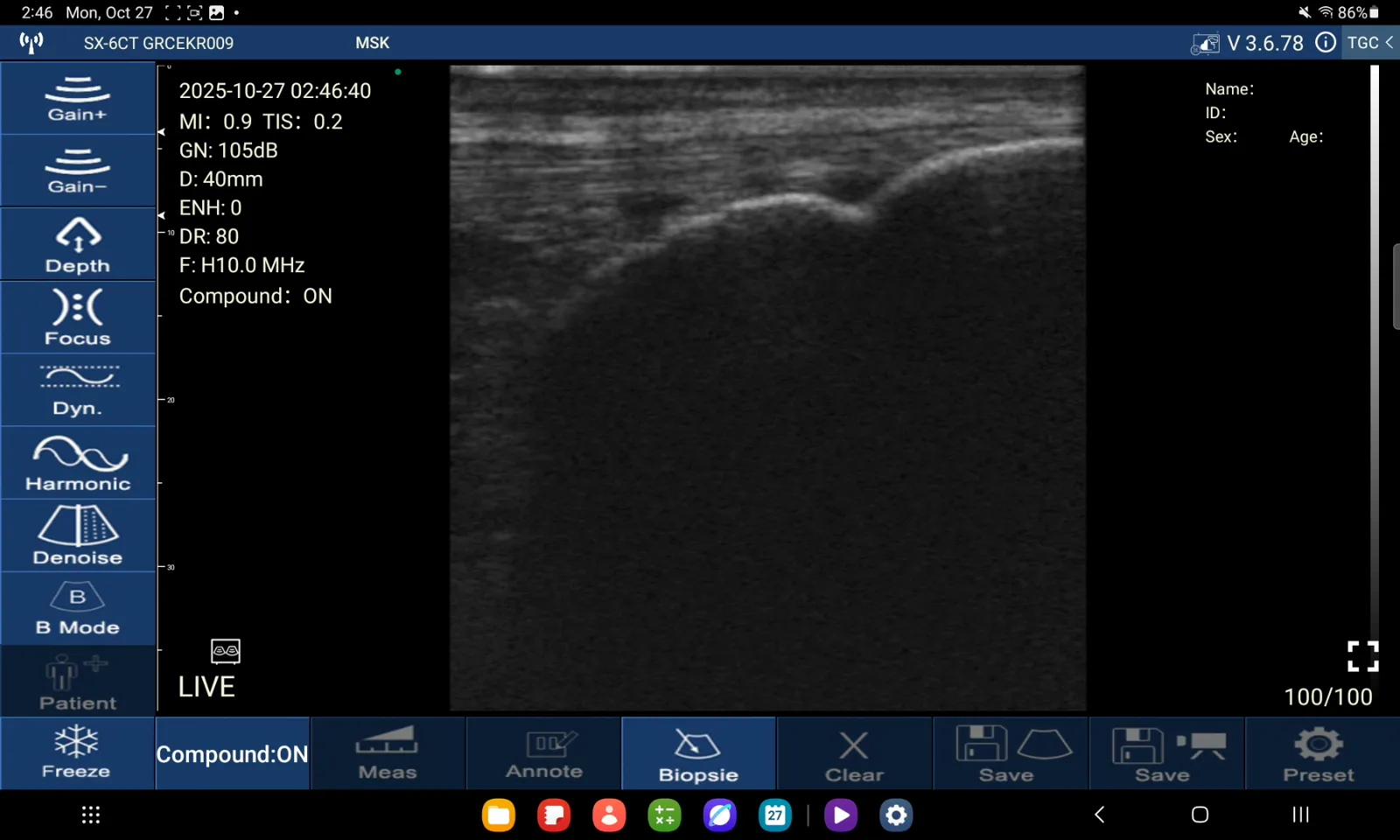
Task: Click the cine loop icon above LIVE
Action: pyautogui.click(x=226, y=651)
